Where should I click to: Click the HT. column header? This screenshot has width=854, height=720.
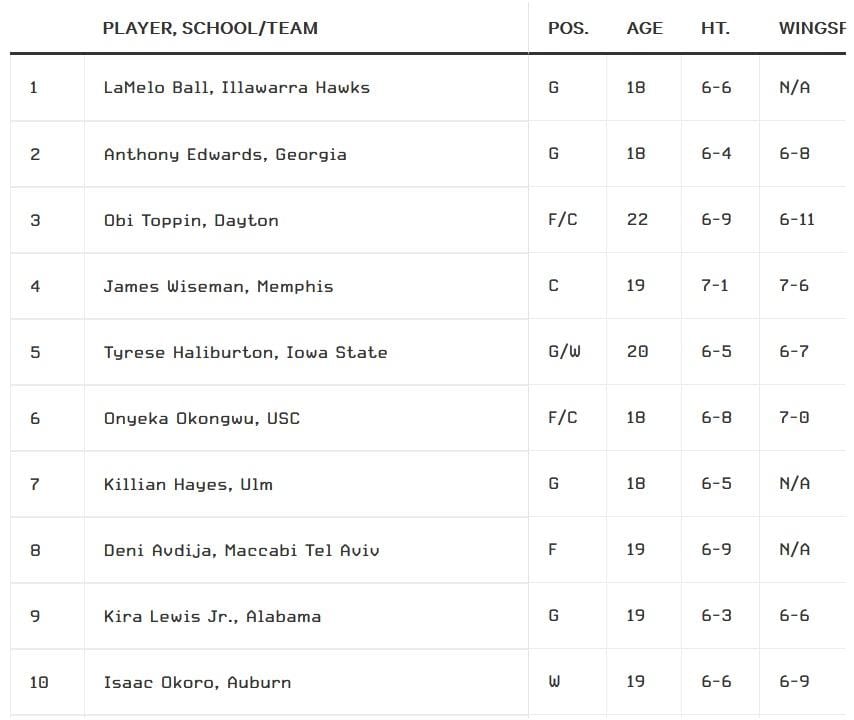(715, 28)
